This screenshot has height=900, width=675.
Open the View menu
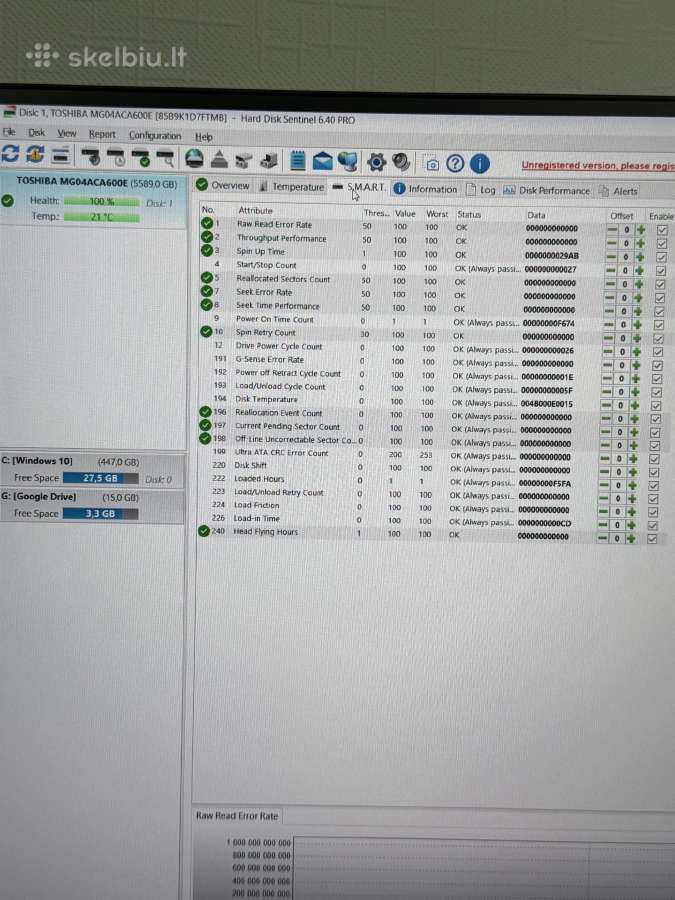tap(67, 133)
